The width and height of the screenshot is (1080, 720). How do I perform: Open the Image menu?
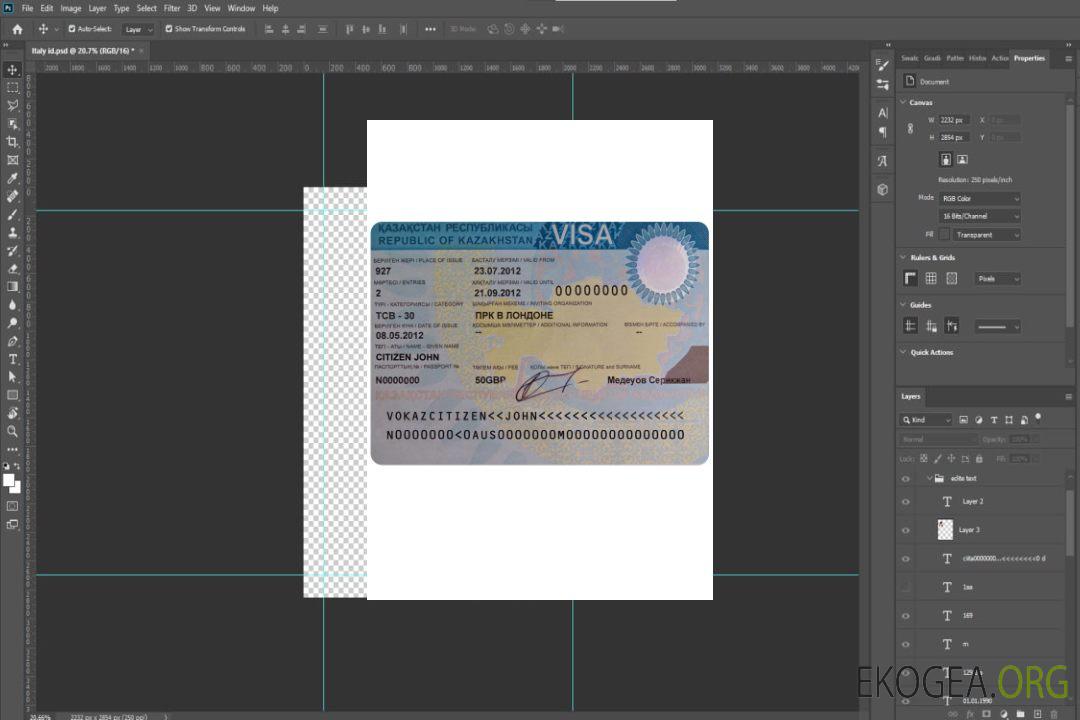pos(71,8)
